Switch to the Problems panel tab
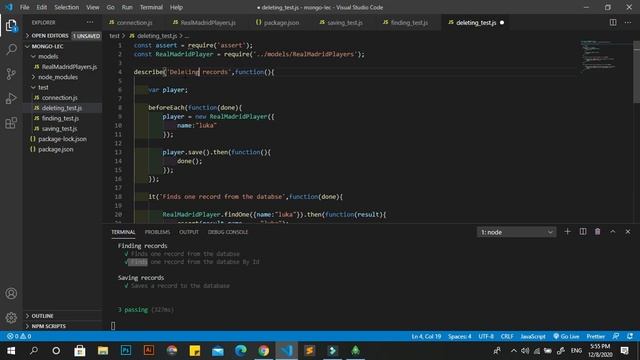Screen dimensions: 640x360 tap(157, 232)
